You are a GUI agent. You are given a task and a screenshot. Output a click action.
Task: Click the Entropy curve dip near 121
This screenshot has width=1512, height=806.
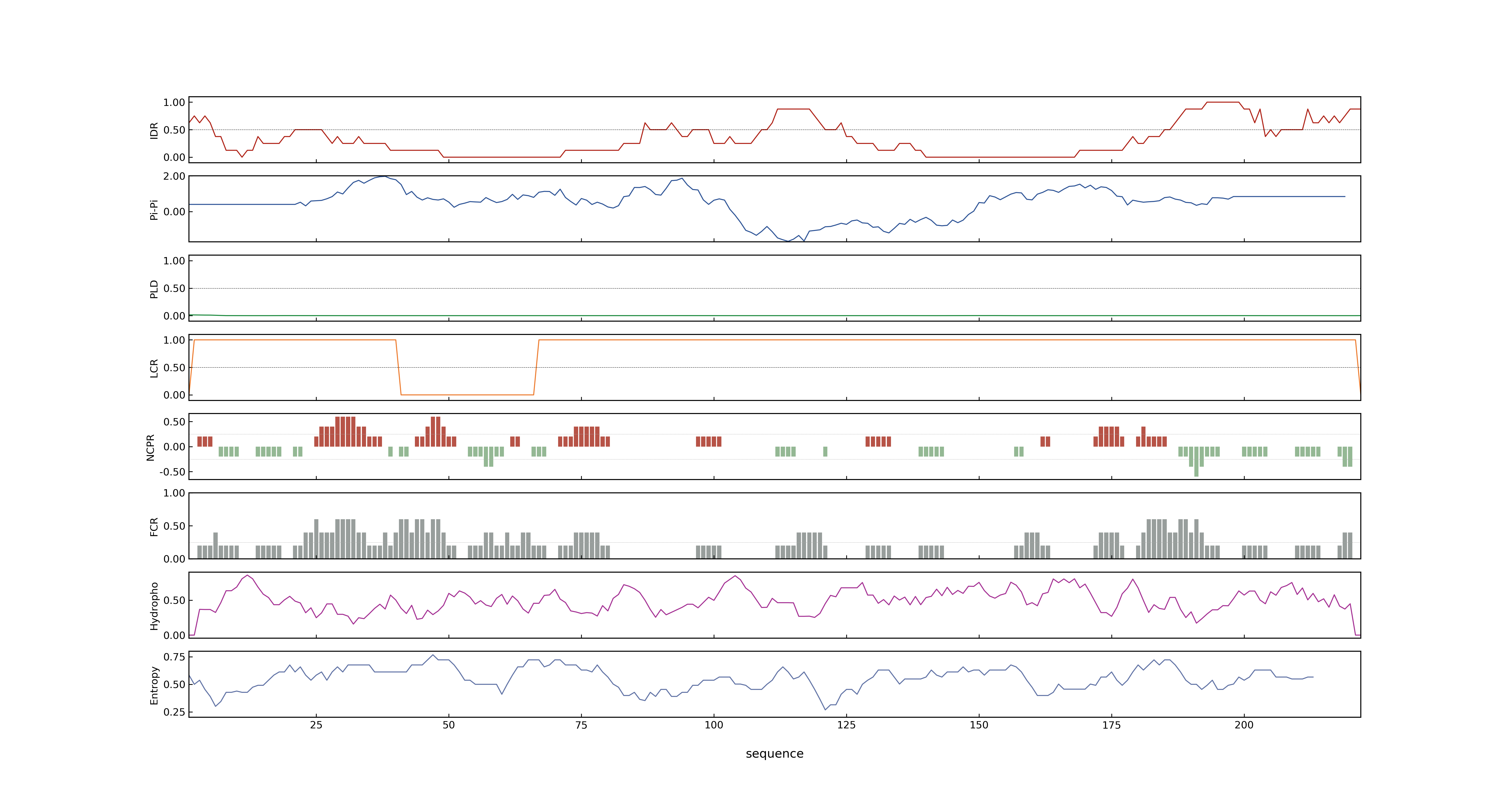(825, 709)
